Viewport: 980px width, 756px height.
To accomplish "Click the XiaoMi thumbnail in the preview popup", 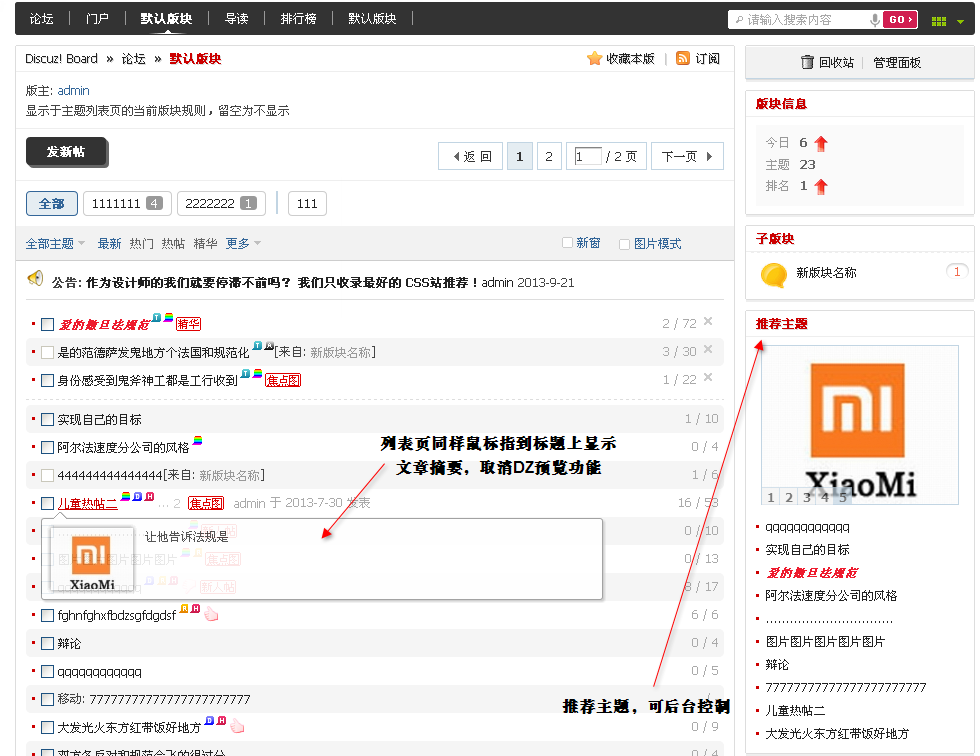I will point(92,561).
